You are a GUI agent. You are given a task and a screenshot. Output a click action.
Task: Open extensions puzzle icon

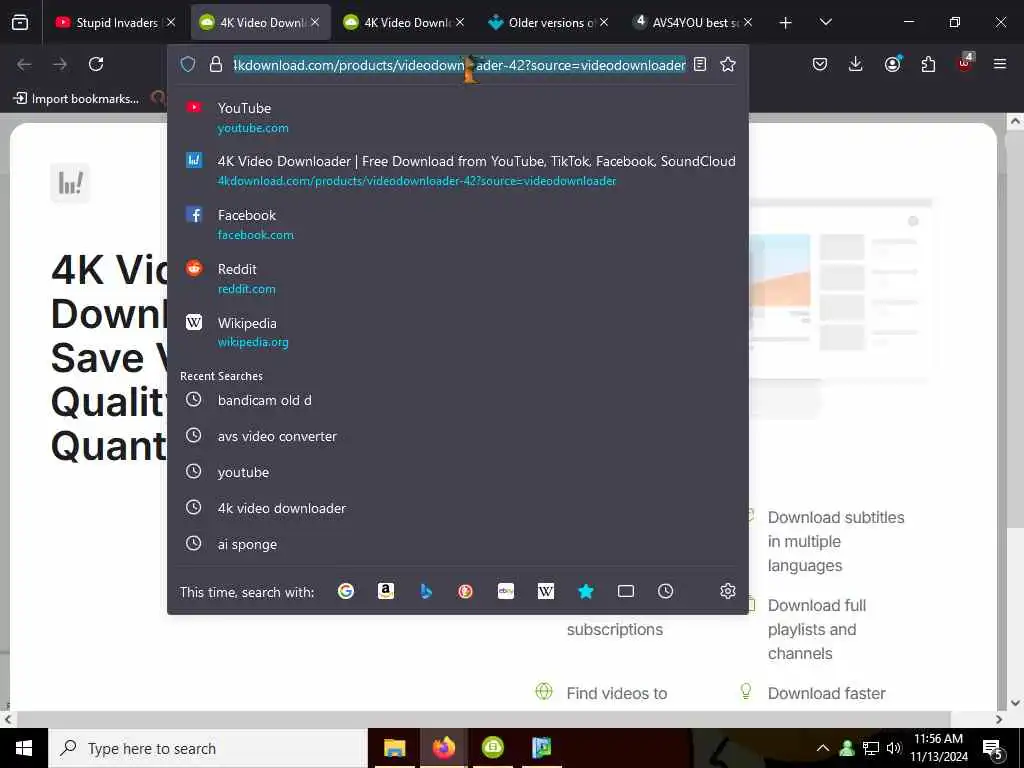tap(928, 64)
